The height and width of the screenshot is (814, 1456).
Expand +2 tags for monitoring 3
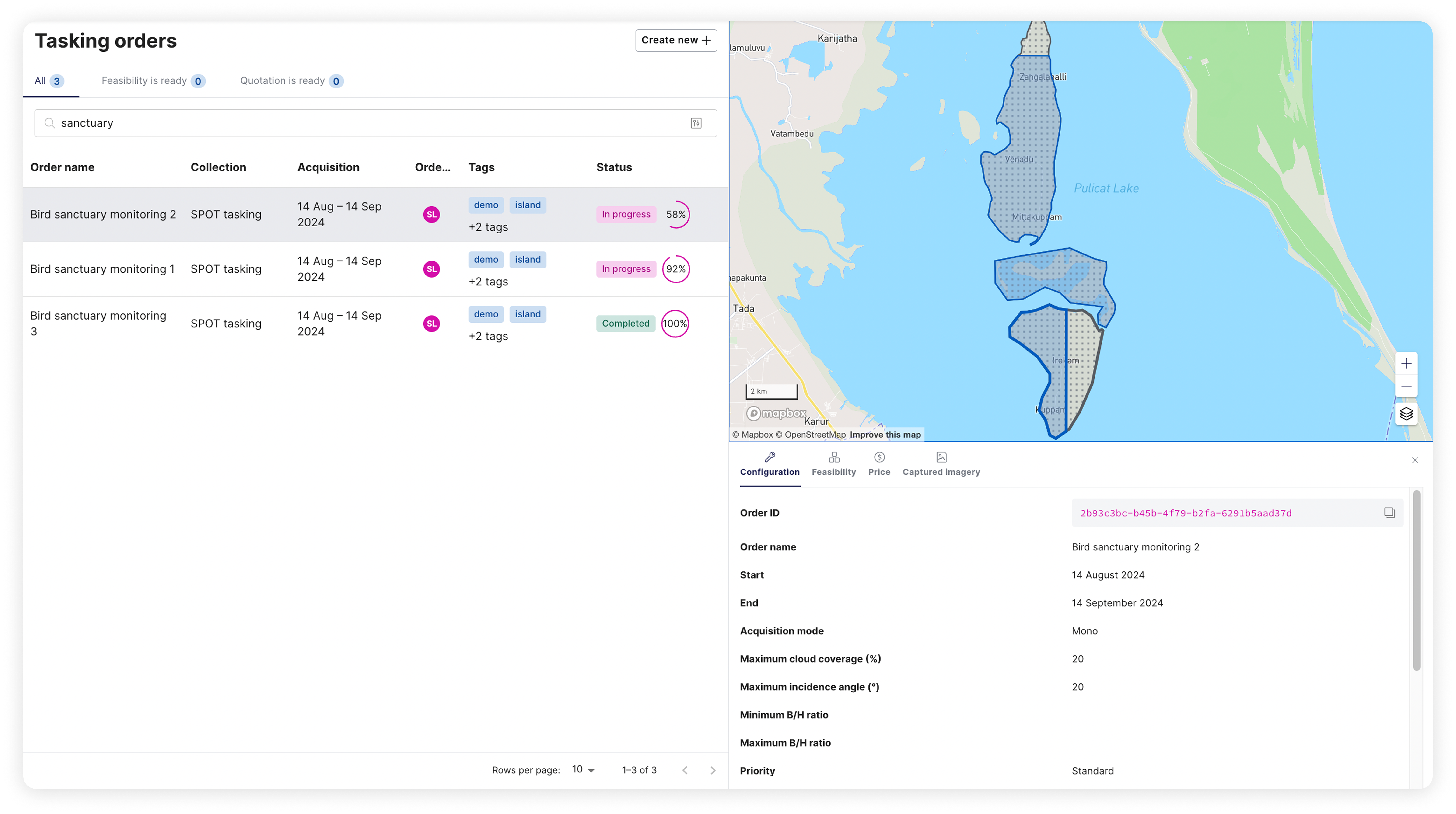[x=488, y=336]
